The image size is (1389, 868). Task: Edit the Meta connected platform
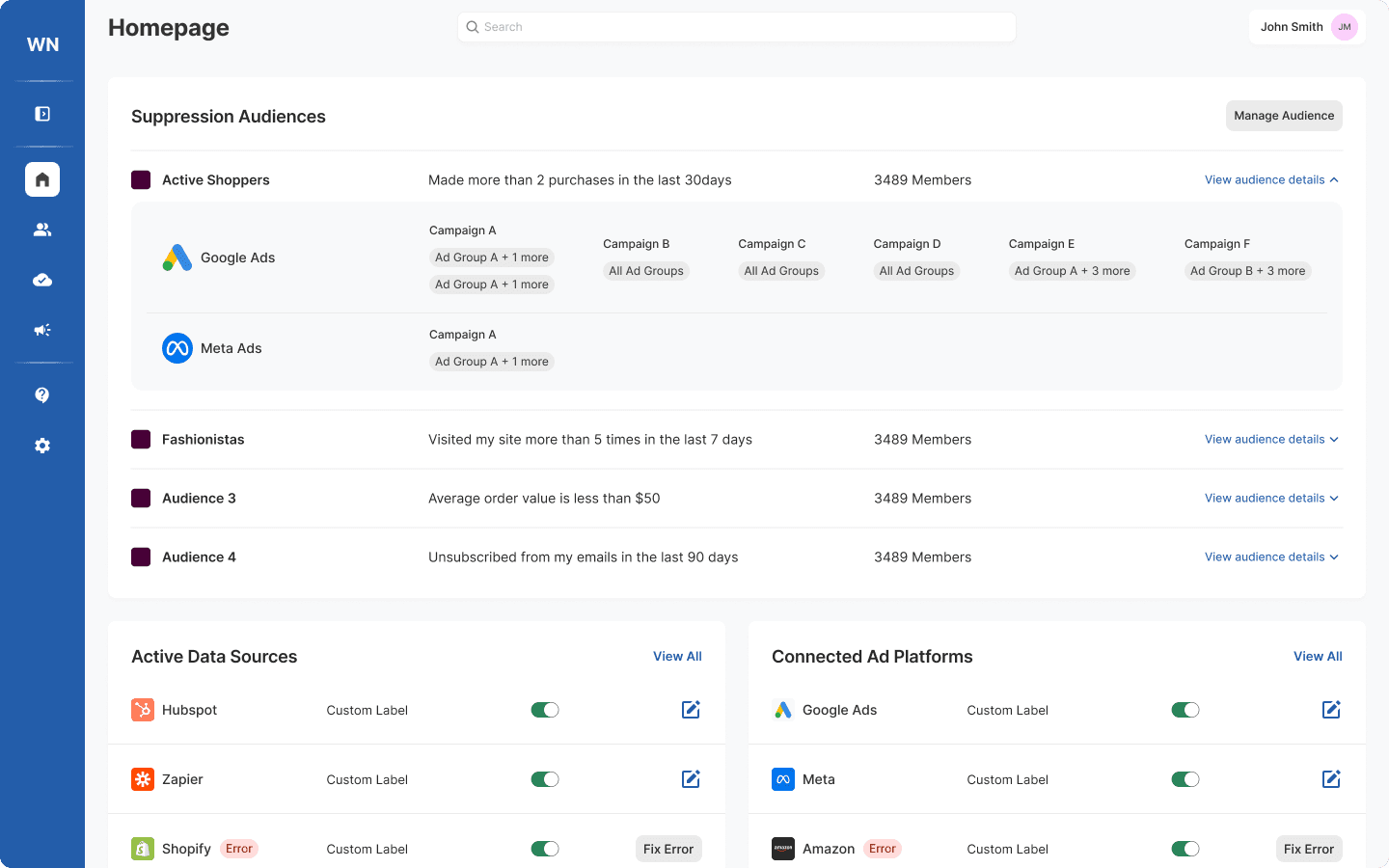tap(1331, 779)
